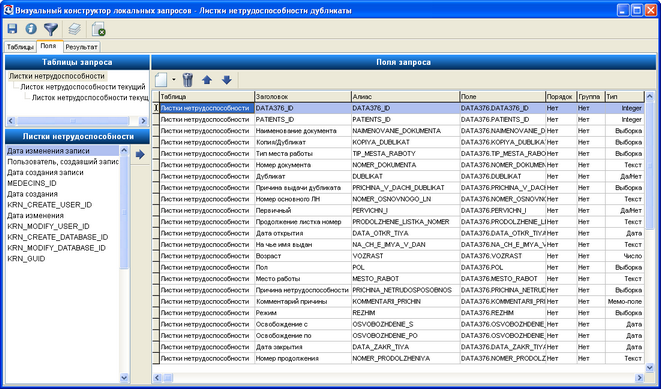Click the Таблица column header

[207, 97]
